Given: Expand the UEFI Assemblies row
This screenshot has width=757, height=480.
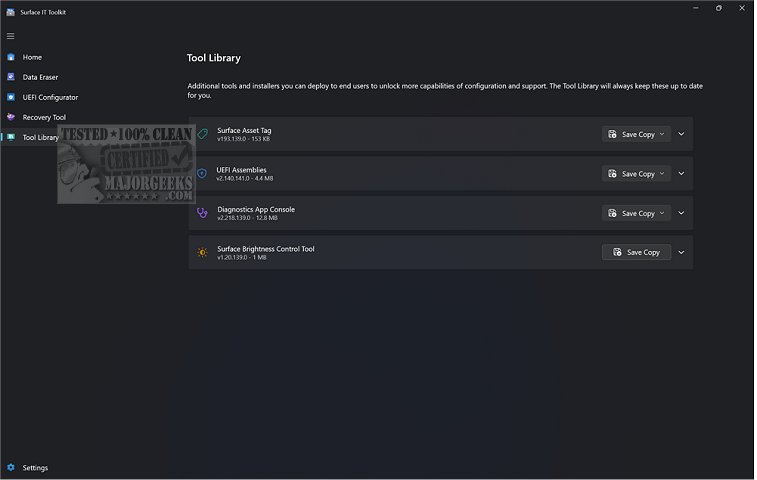Looking at the screenshot, I should (681, 173).
